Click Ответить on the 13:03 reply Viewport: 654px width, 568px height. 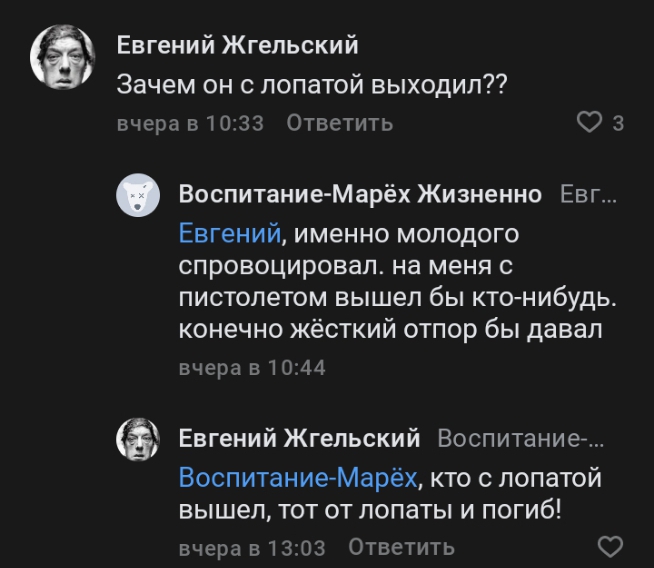pos(401,547)
